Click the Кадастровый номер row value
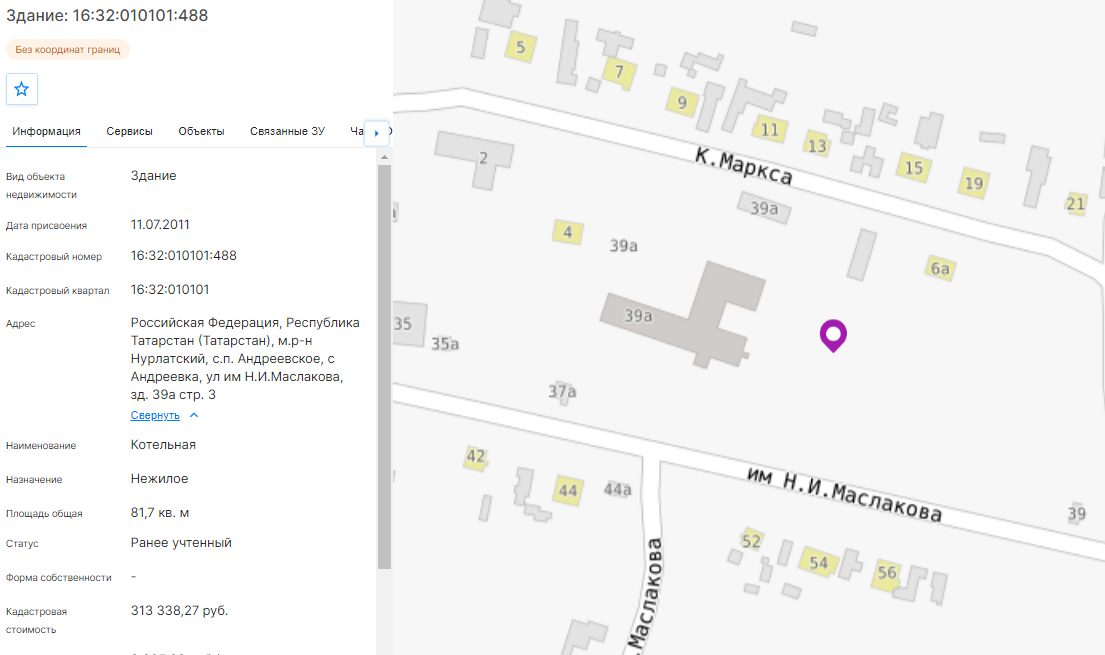Screen dimensions: 1105x655 click(x=184, y=256)
